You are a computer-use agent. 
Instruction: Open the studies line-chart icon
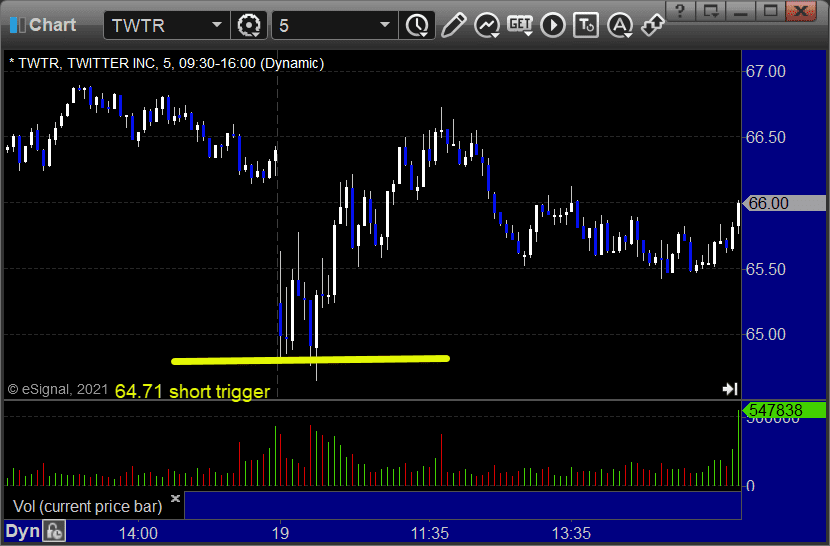(x=486, y=25)
